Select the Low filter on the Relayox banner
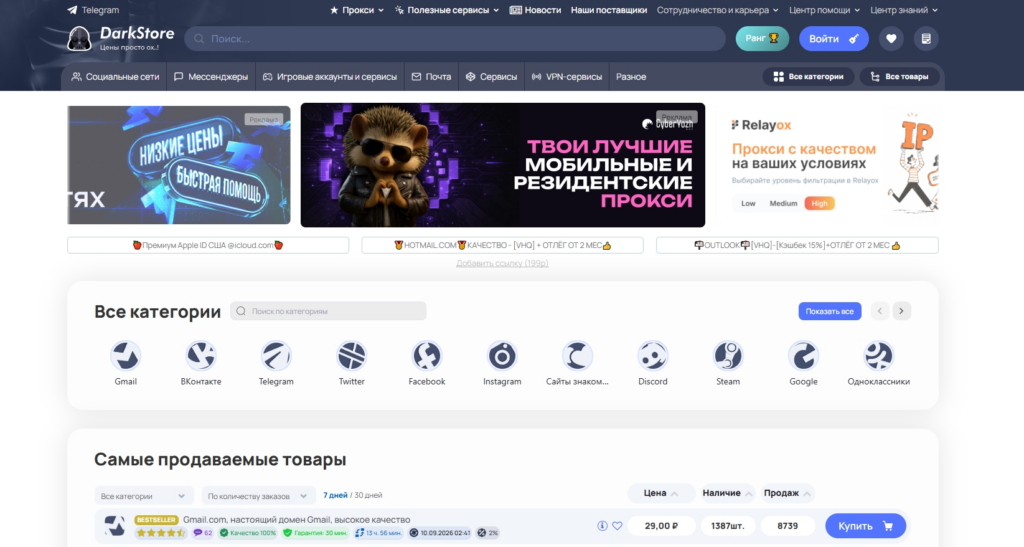Screen dimensions: 1024x547 pyautogui.click(x=748, y=204)
